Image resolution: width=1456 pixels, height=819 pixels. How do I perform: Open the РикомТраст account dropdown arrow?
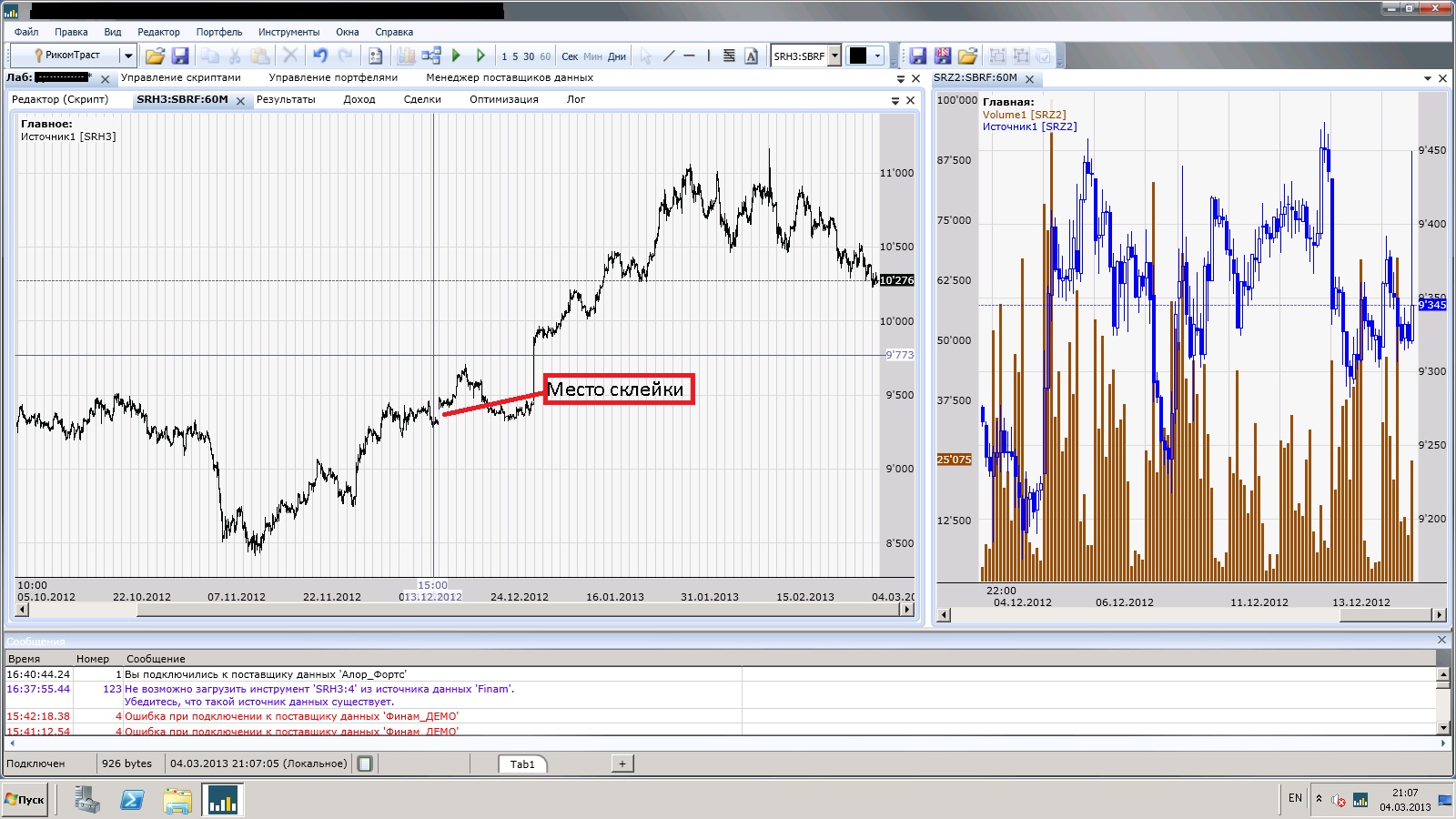[x=128, y=56]
